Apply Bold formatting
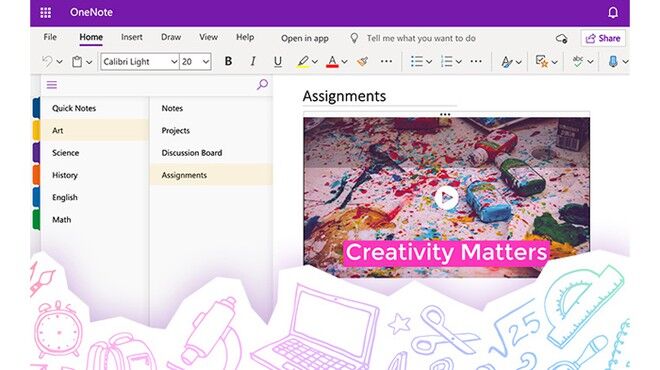660x370 pixels. point(228,61)
